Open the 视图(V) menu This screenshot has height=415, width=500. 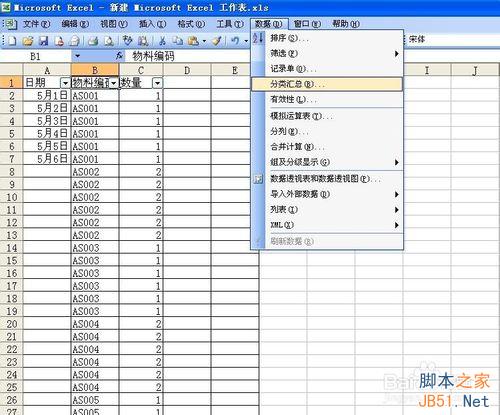point(114,24)
